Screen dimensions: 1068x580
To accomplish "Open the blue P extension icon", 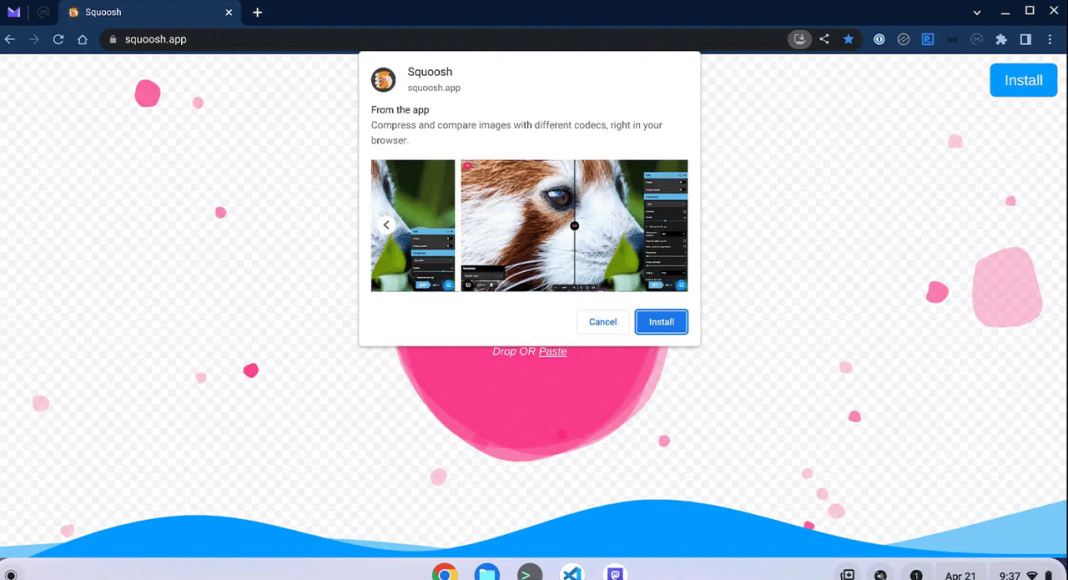I will point(928,39).
